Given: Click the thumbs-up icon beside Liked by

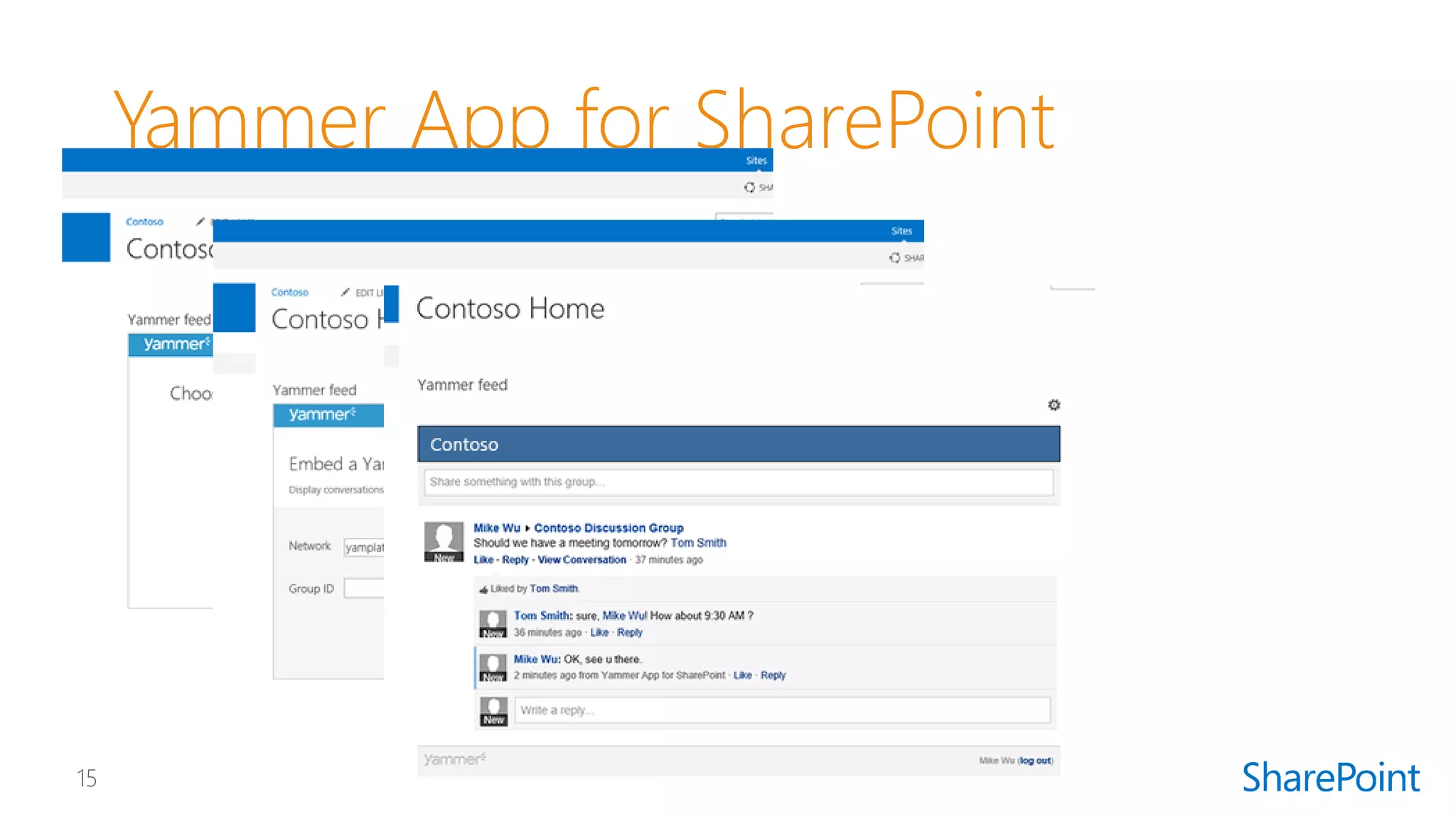Looking at the screenshot, I should (x=483, y=589).
